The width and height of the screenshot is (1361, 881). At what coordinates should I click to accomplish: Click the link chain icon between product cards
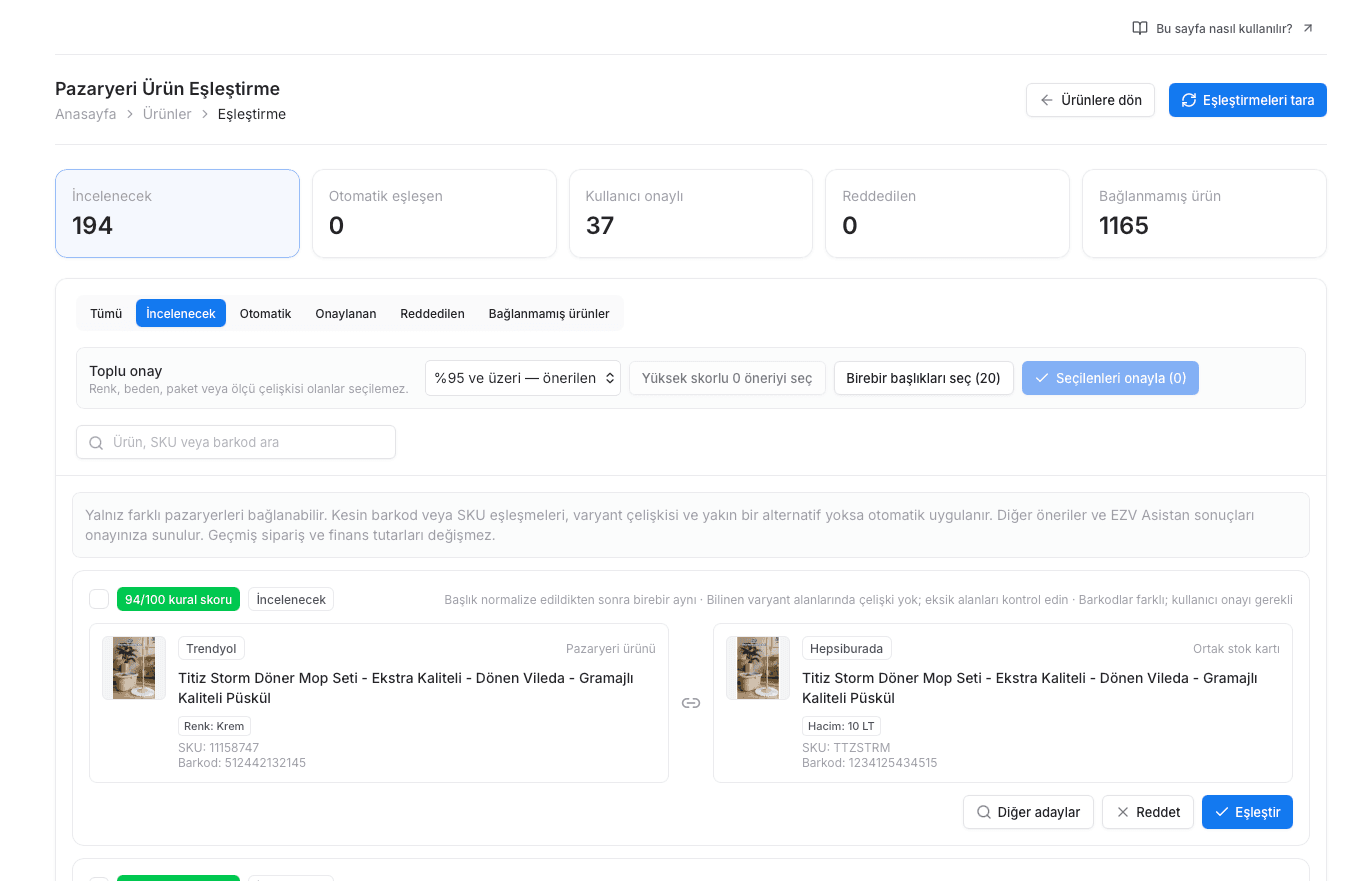(x=691, y=703)
